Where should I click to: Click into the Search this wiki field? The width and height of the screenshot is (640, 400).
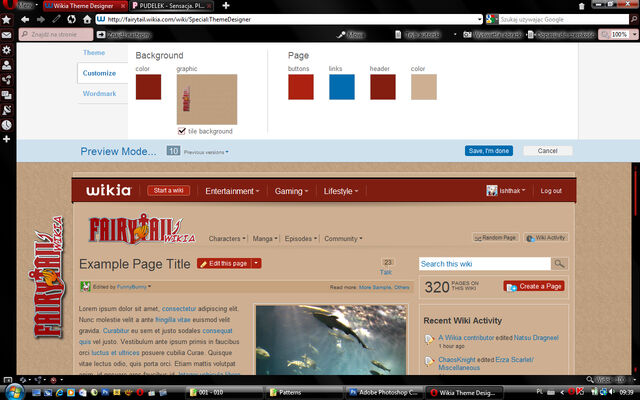(485, 264)
